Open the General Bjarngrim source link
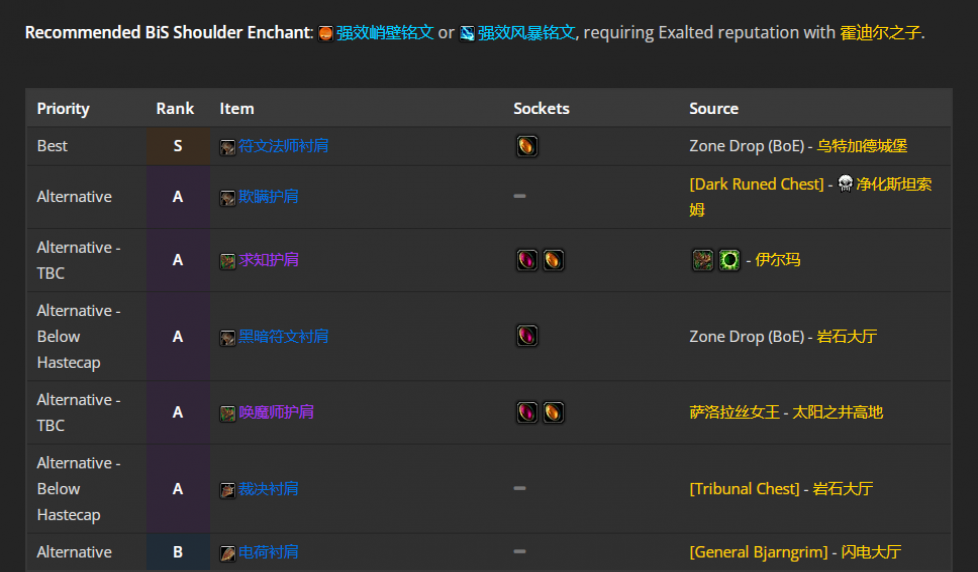 (758, 552)
